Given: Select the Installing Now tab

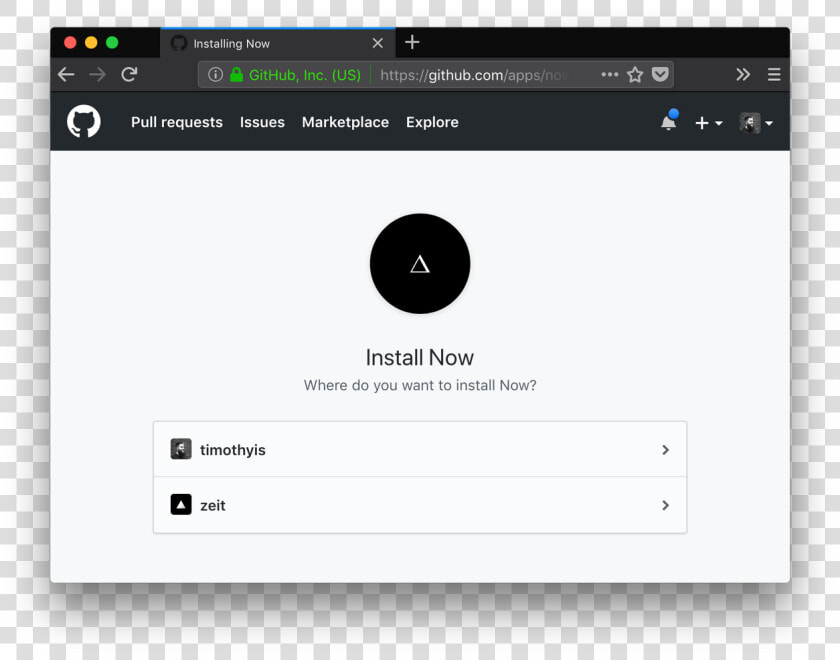Looking at the screenshot, I should click(x=278, y=43).
